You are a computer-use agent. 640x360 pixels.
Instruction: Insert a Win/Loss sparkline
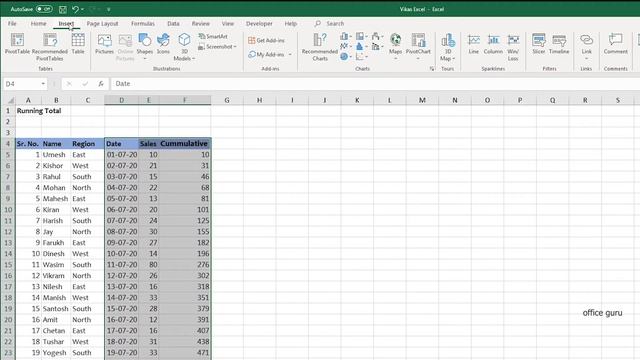[513, 47]
